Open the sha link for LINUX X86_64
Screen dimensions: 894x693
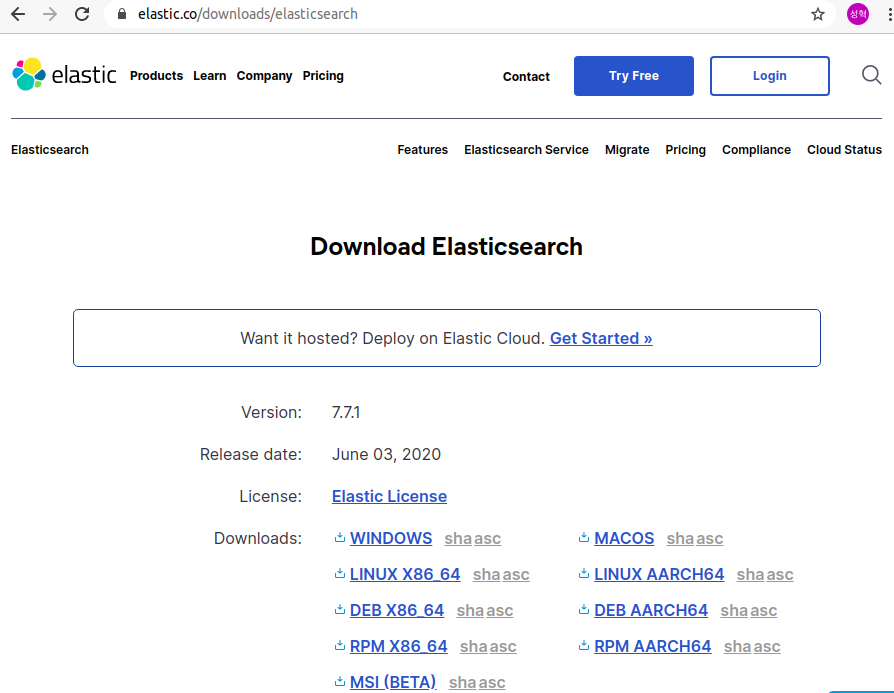[x=486, y=574]
